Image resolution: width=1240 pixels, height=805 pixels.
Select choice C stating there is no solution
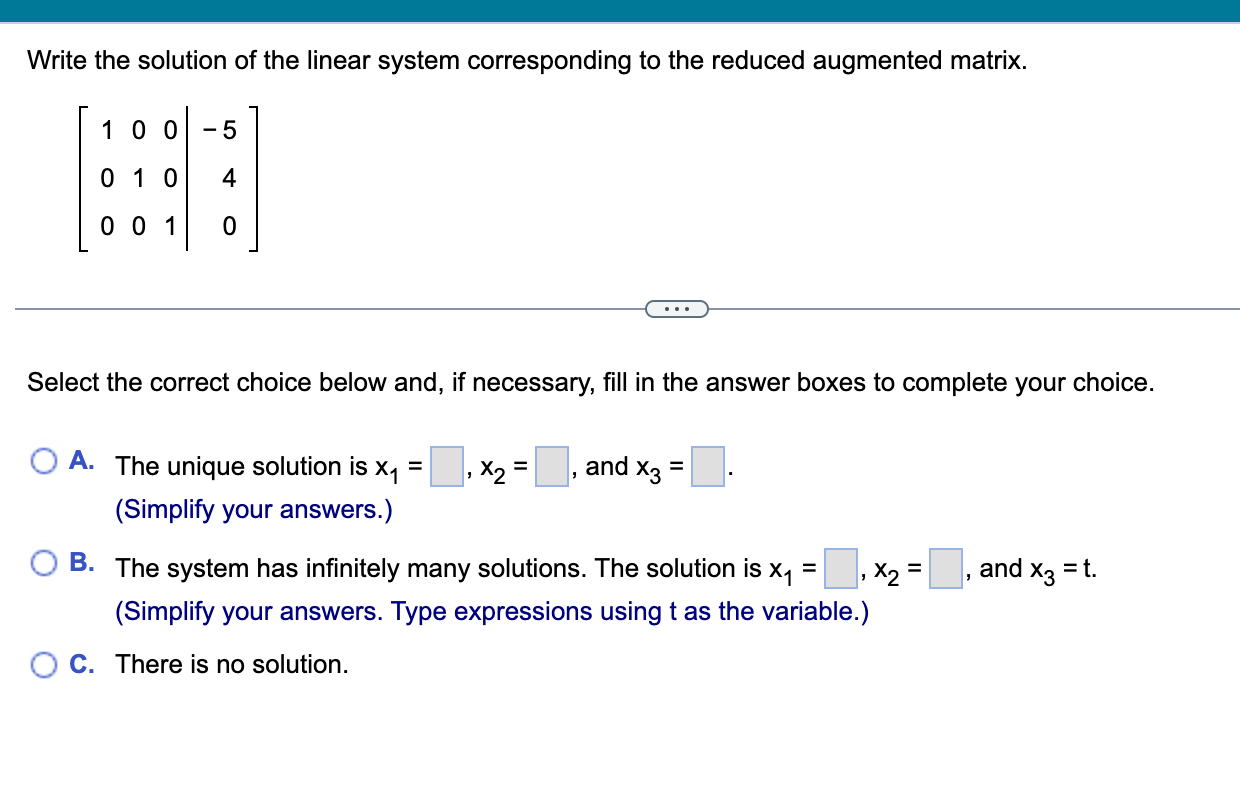point(44,664)
